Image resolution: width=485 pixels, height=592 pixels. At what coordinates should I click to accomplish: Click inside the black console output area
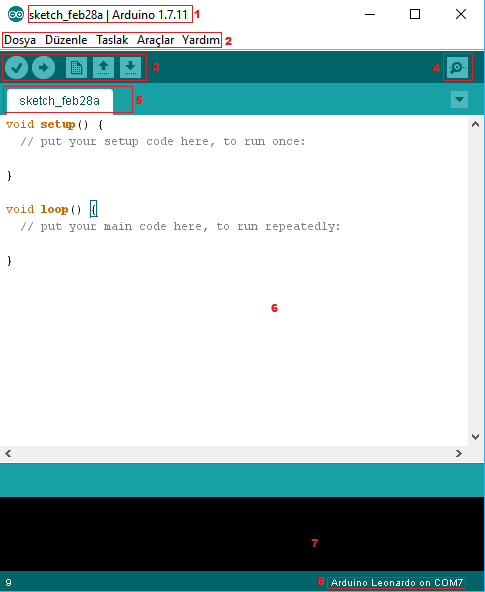[x=242, y=534]
